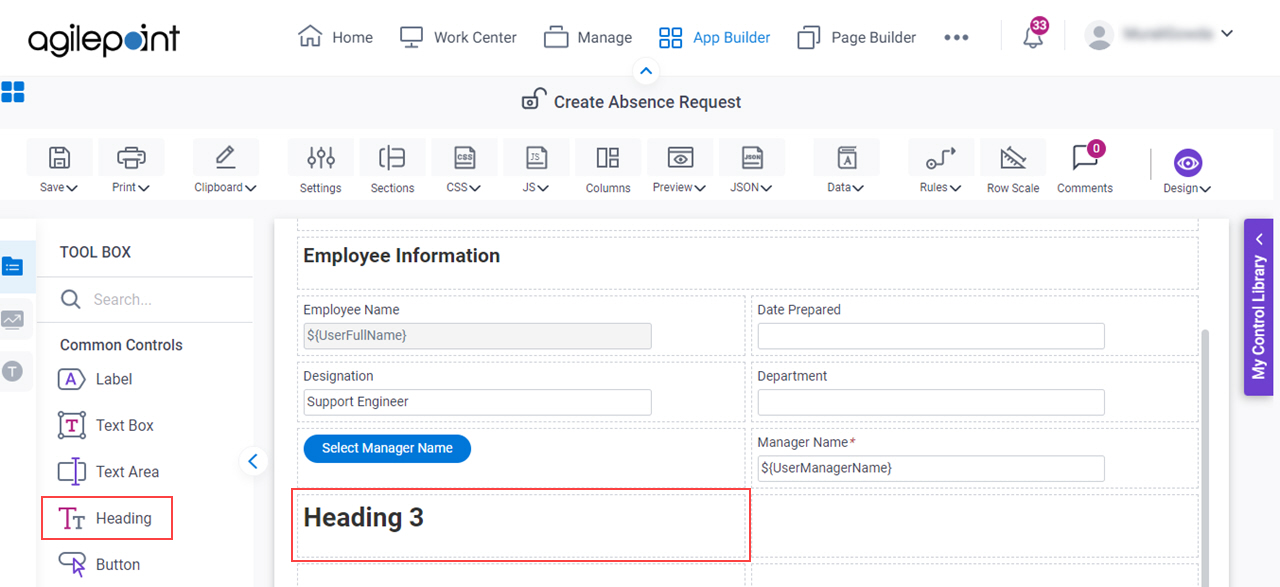
Task: Click Common Controls section title
Action: (x=121, y=345)
